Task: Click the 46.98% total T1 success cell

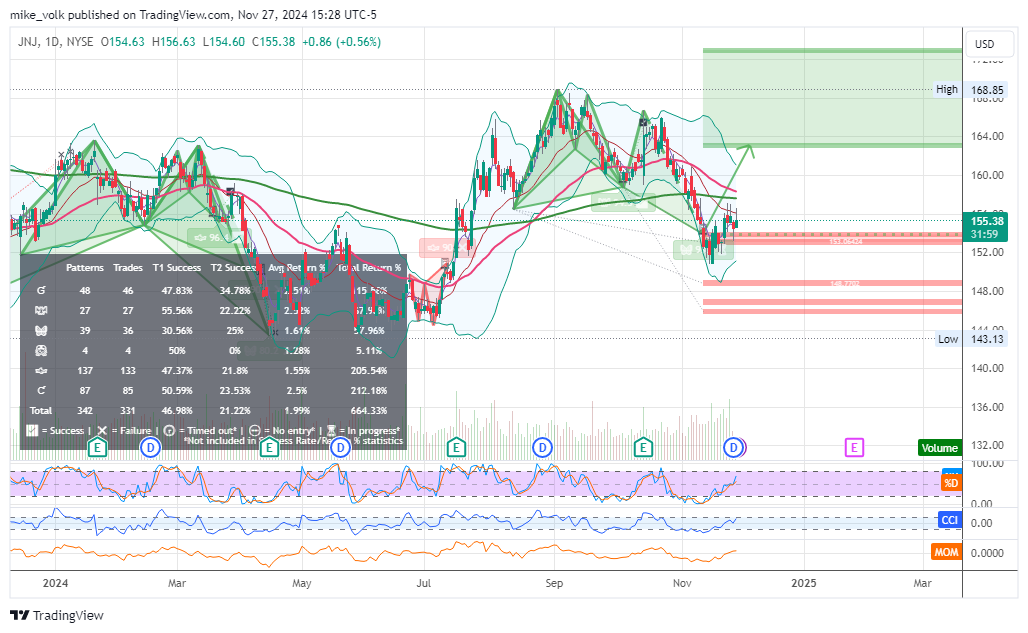Action: tap(177, 410)
